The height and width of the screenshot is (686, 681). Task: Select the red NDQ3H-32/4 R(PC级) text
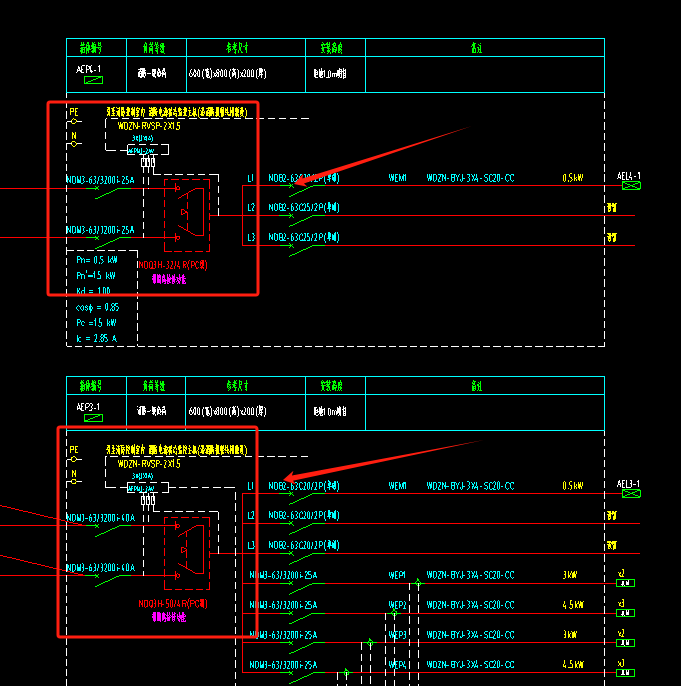click(173, 265)
